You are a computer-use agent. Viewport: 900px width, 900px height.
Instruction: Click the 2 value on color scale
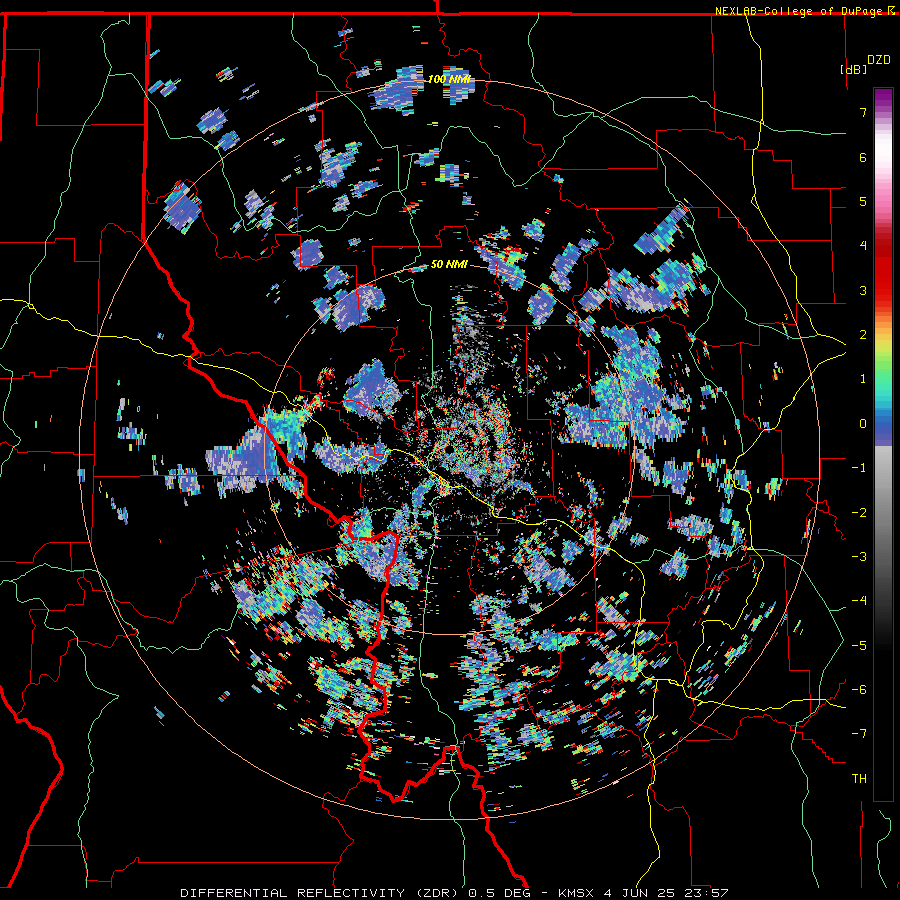pyautogui.click(x=863, y=334)
